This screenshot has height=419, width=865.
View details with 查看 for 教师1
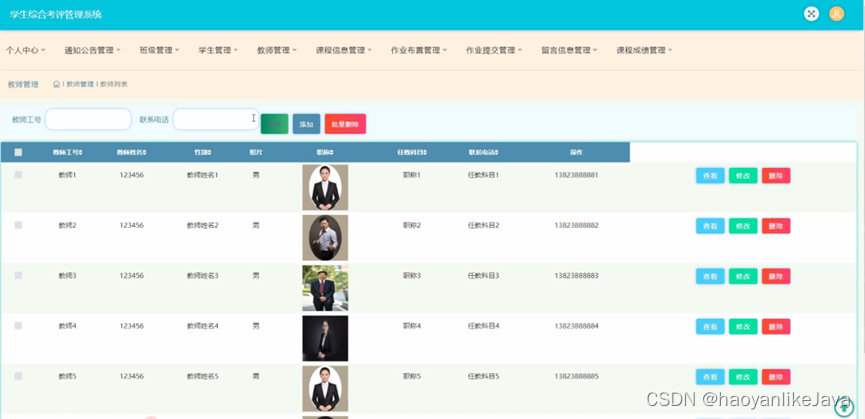[710, 176]
